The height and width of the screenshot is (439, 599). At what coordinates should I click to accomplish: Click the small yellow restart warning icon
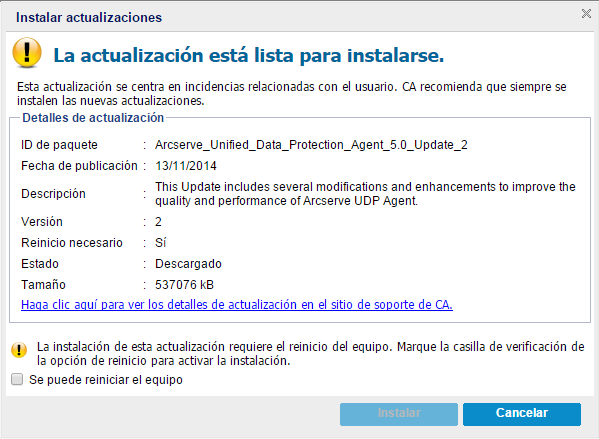pos(19,350)
